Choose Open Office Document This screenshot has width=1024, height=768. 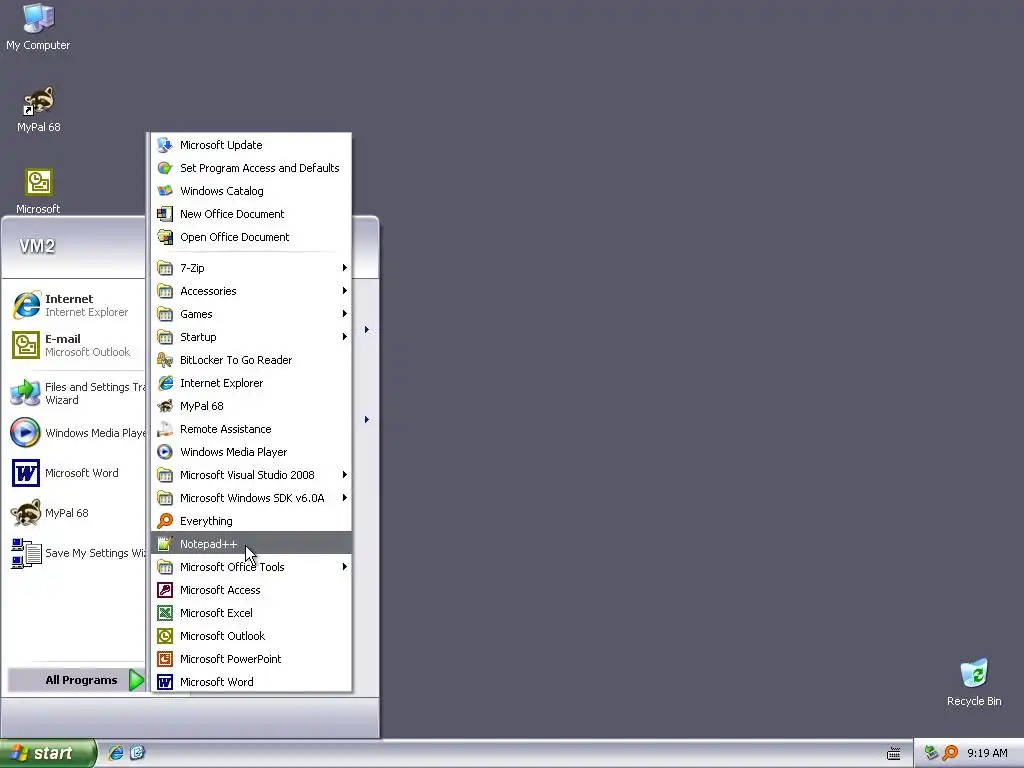(251, 237)
